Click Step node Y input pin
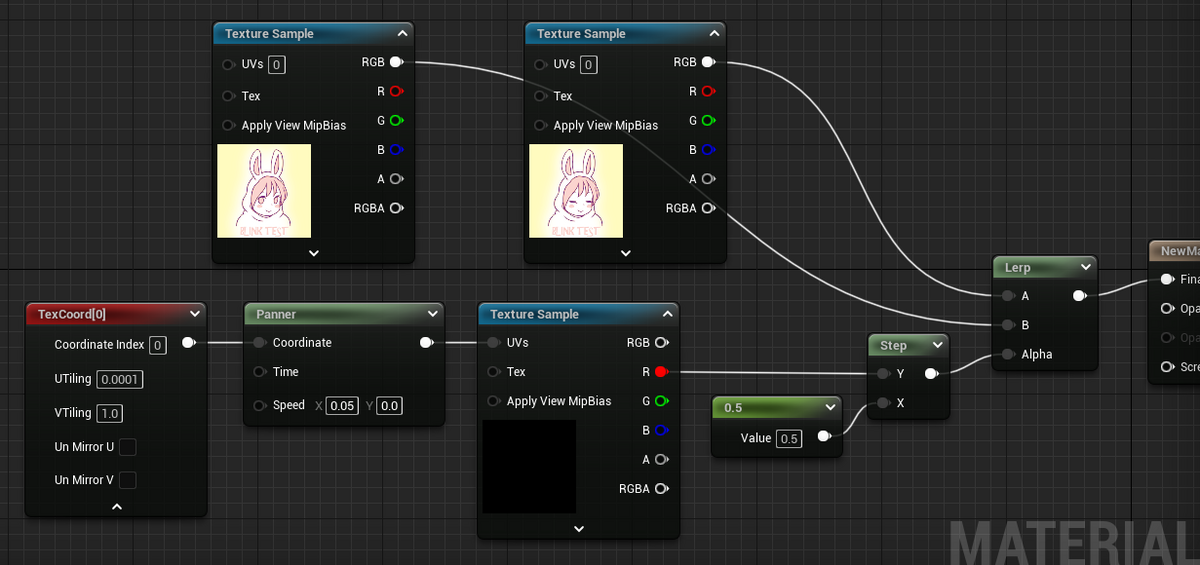 [x=883, y=374]
